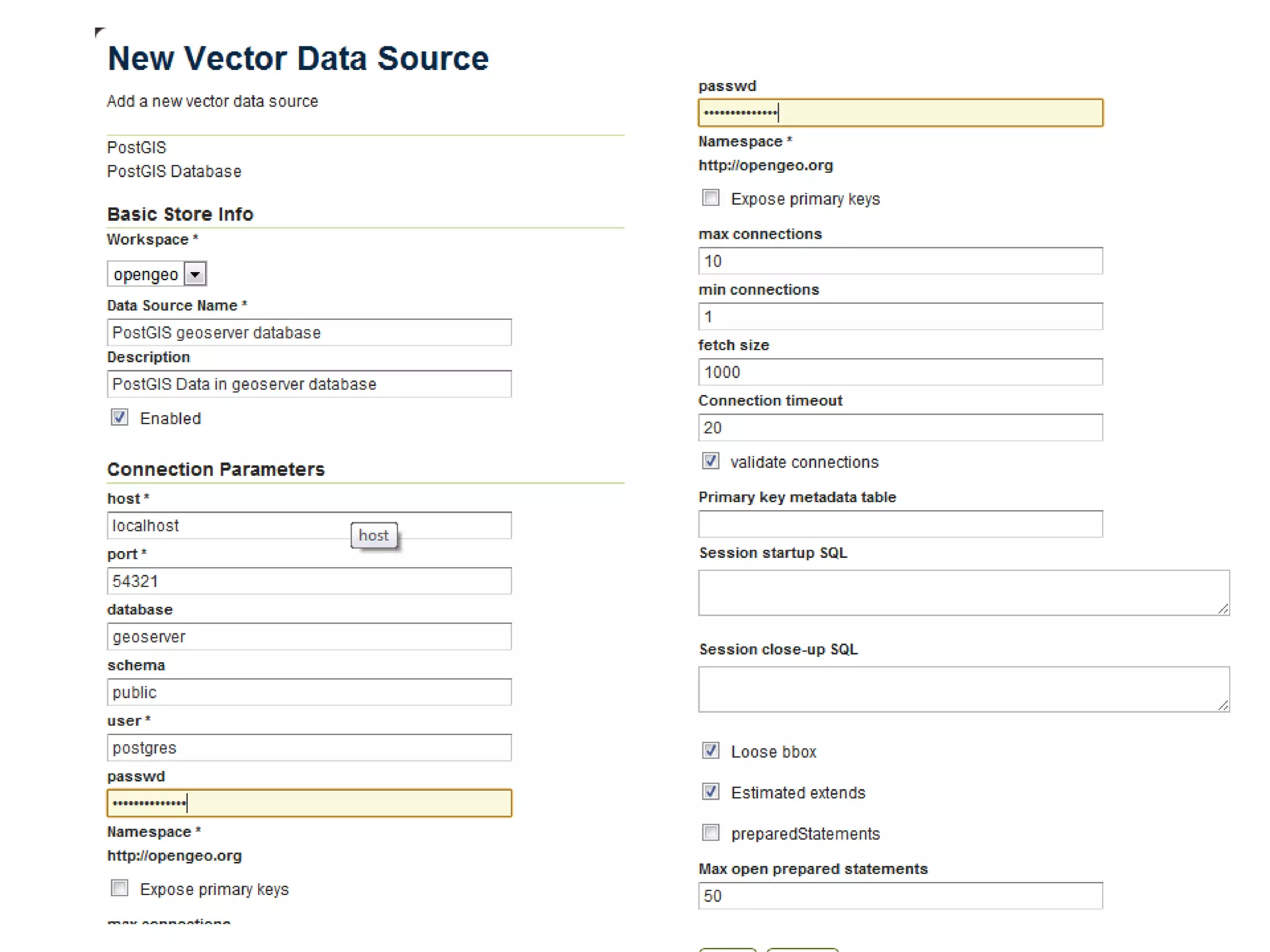1270x952 pixels.
Task: Toggle the Loose bbox checkbox
Action: tap(711, 751)
